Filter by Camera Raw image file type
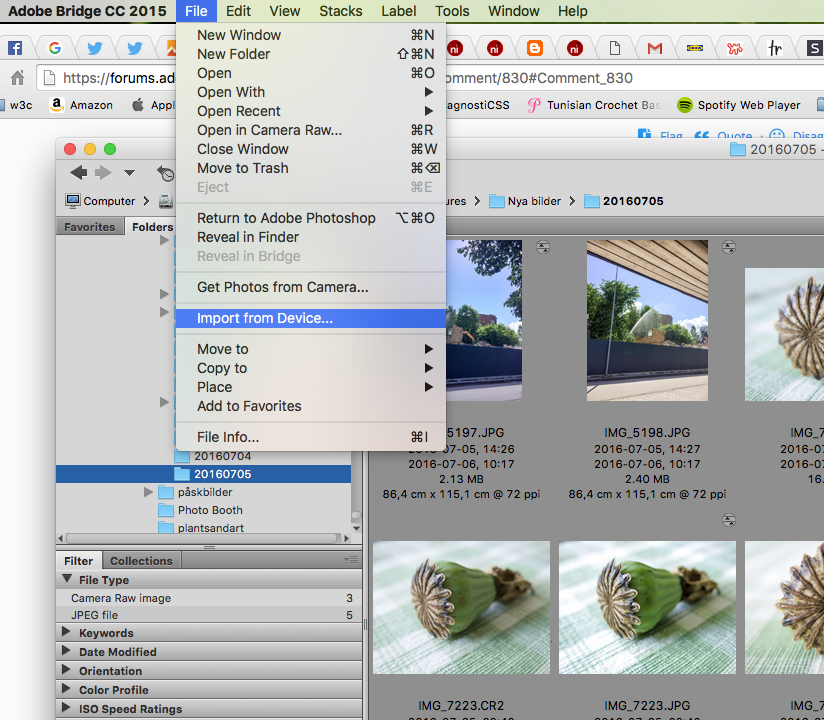Screen dimensions: 824x720 point(120,598)
